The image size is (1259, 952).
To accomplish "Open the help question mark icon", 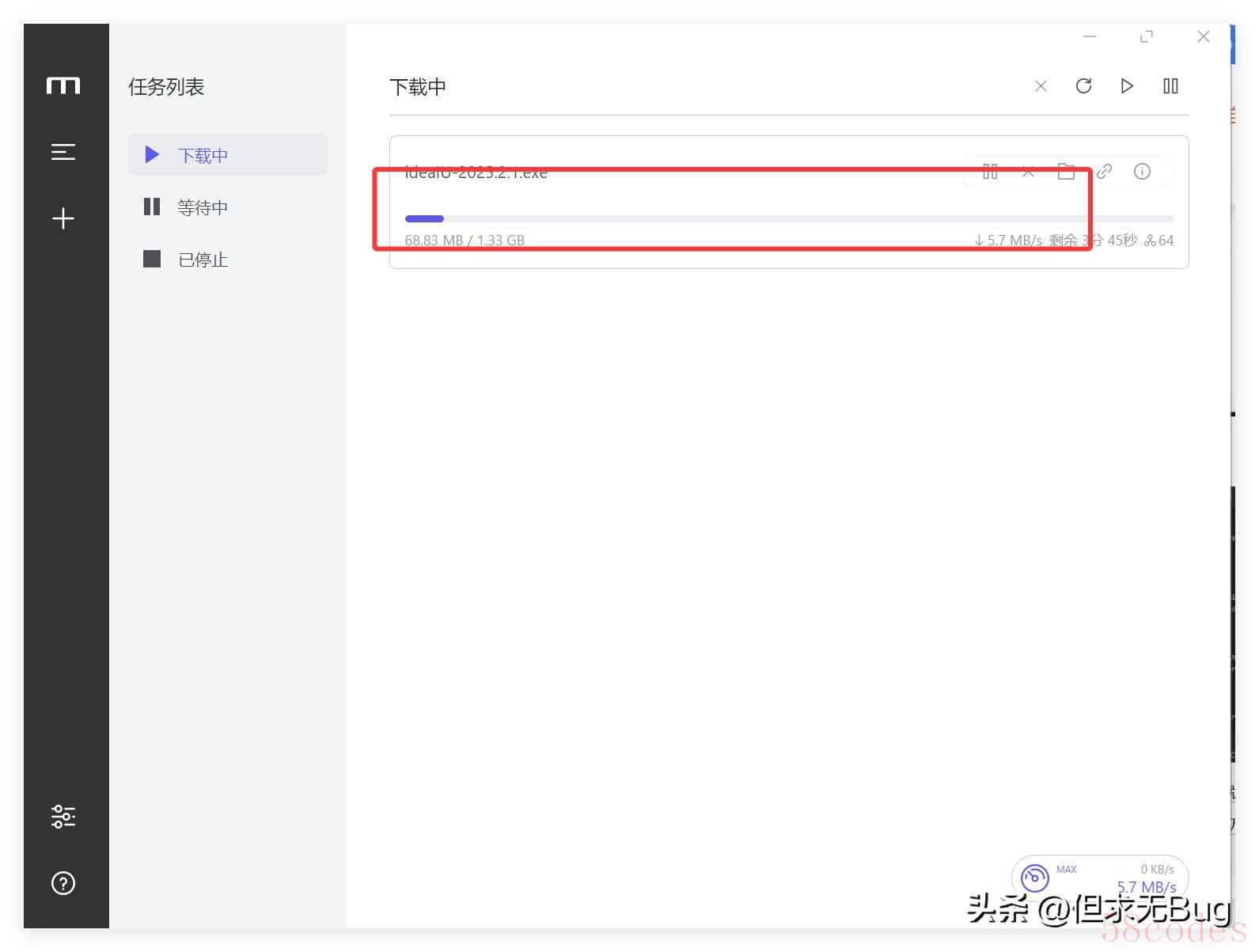I will point(63,883).
